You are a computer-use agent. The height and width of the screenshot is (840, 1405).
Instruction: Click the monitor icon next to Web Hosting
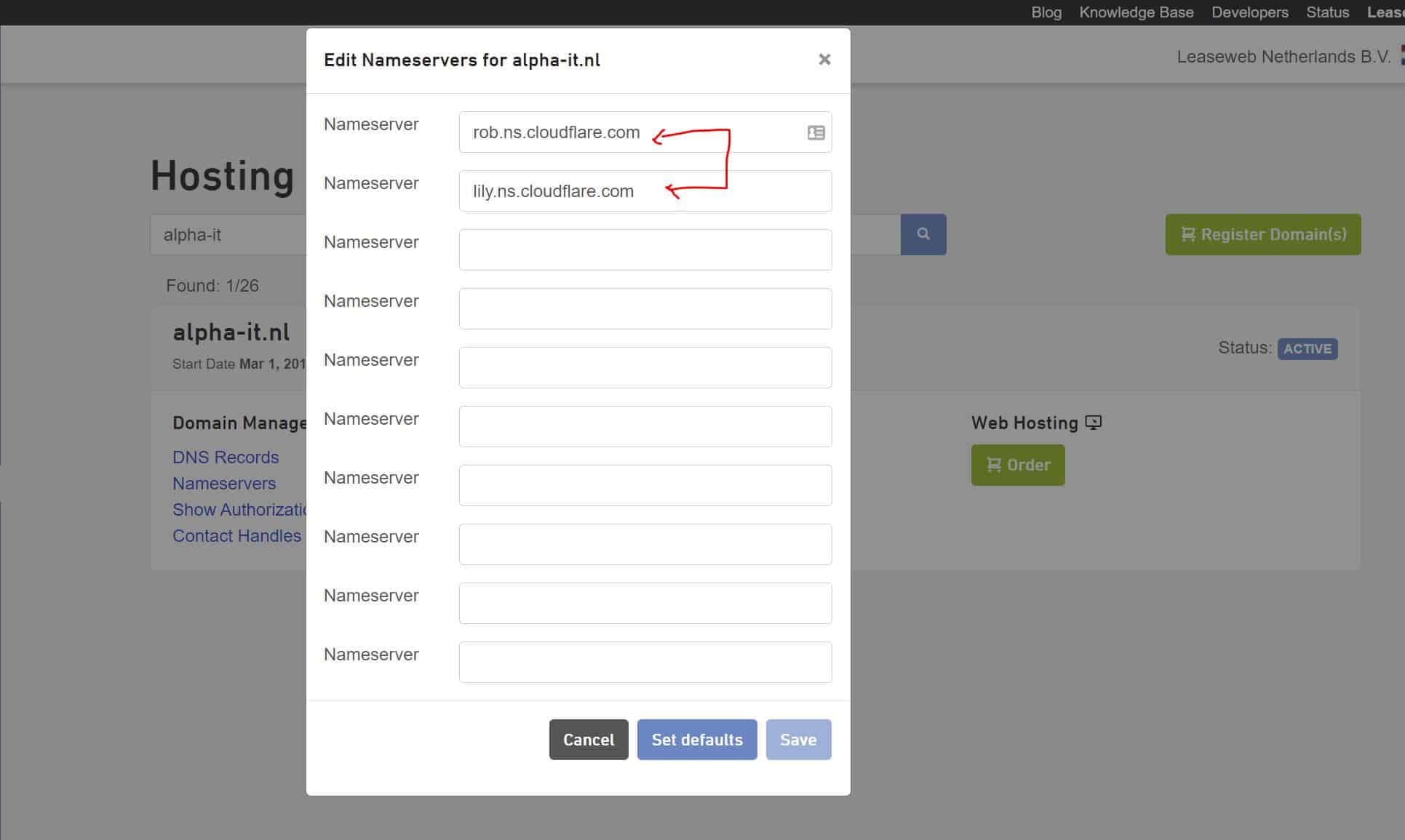click(1093, 423)
